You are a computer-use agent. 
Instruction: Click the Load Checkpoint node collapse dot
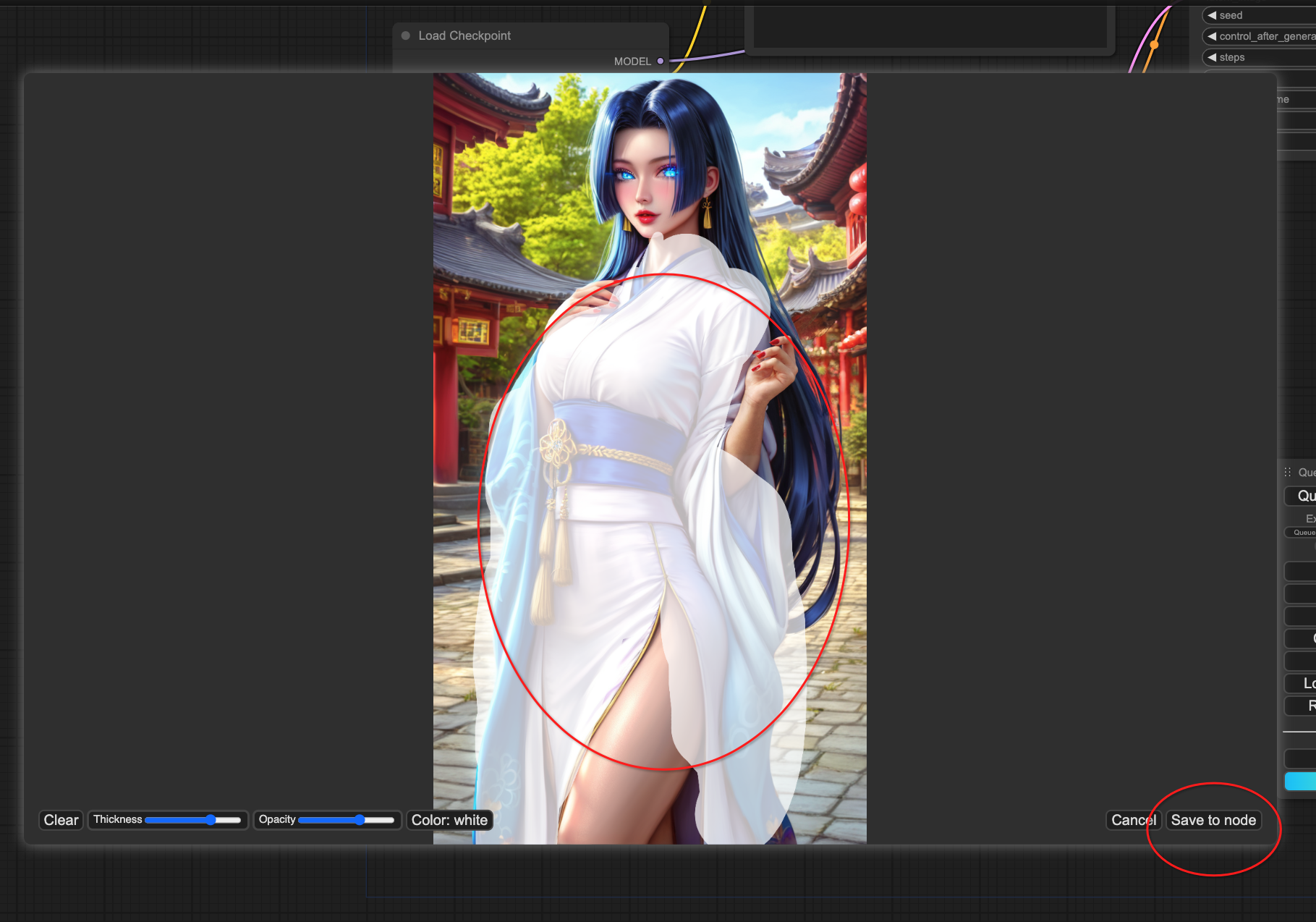[x=406, y=35]
